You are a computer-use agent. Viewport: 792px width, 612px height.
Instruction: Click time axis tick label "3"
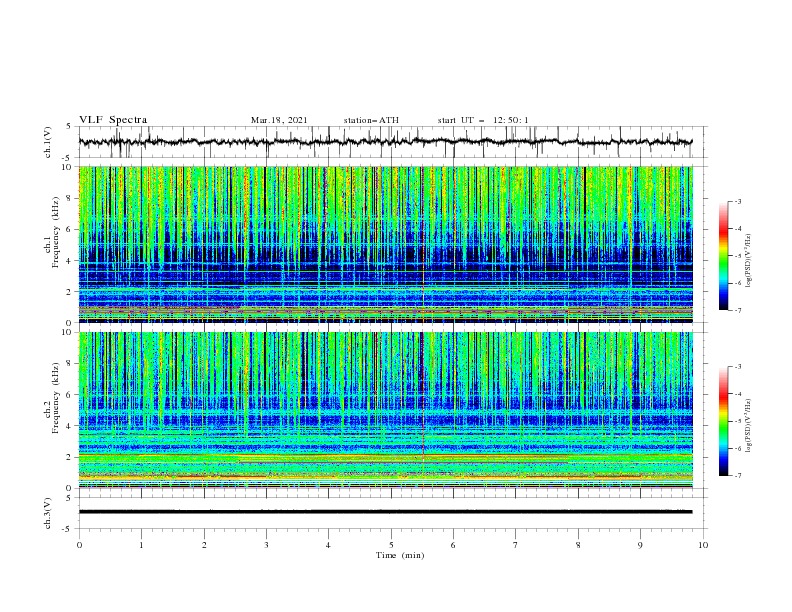(x=266, y=545)
